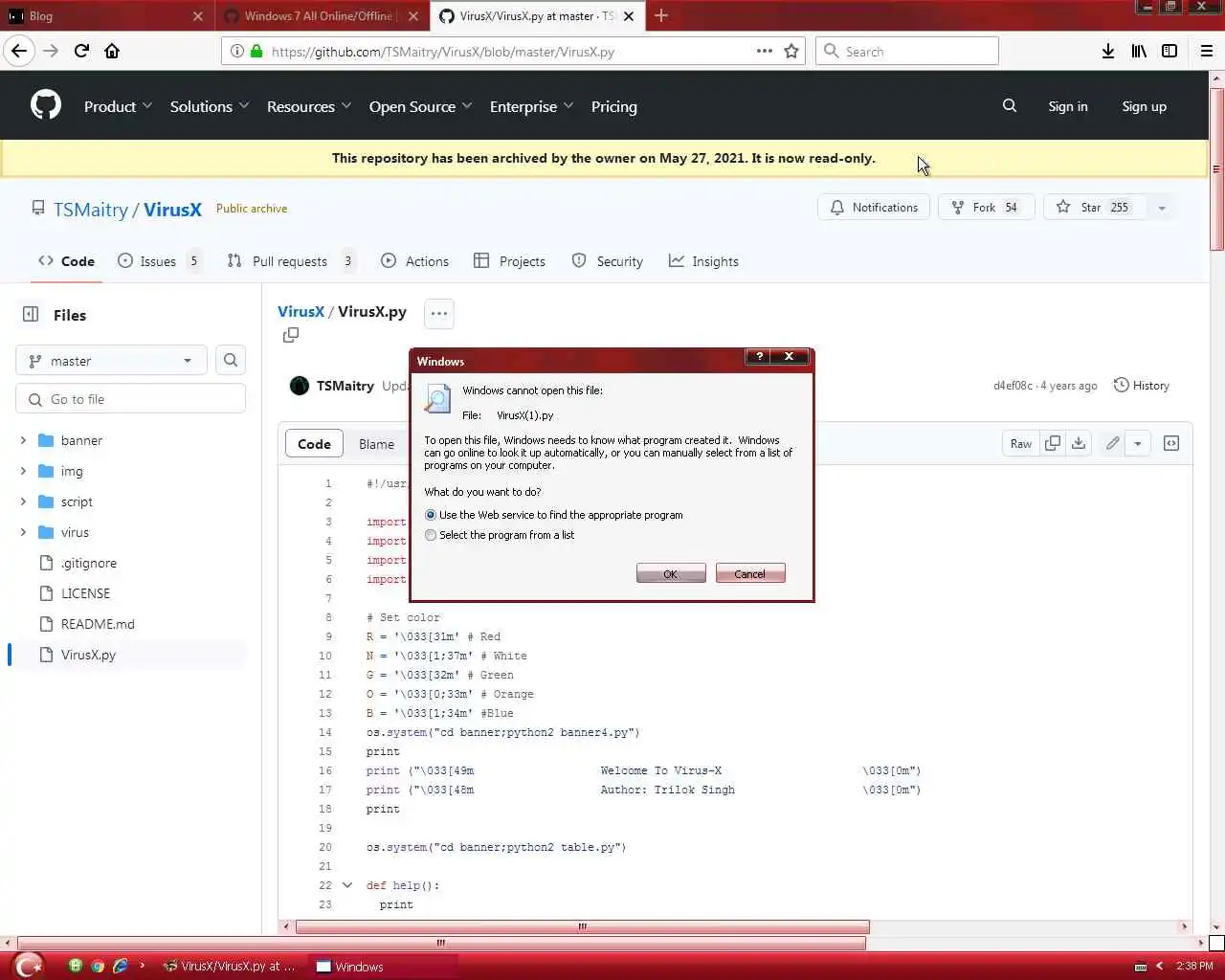Click search files magnifier button in sidebar
Screen dimensions: 1225x980
(231, 360)
